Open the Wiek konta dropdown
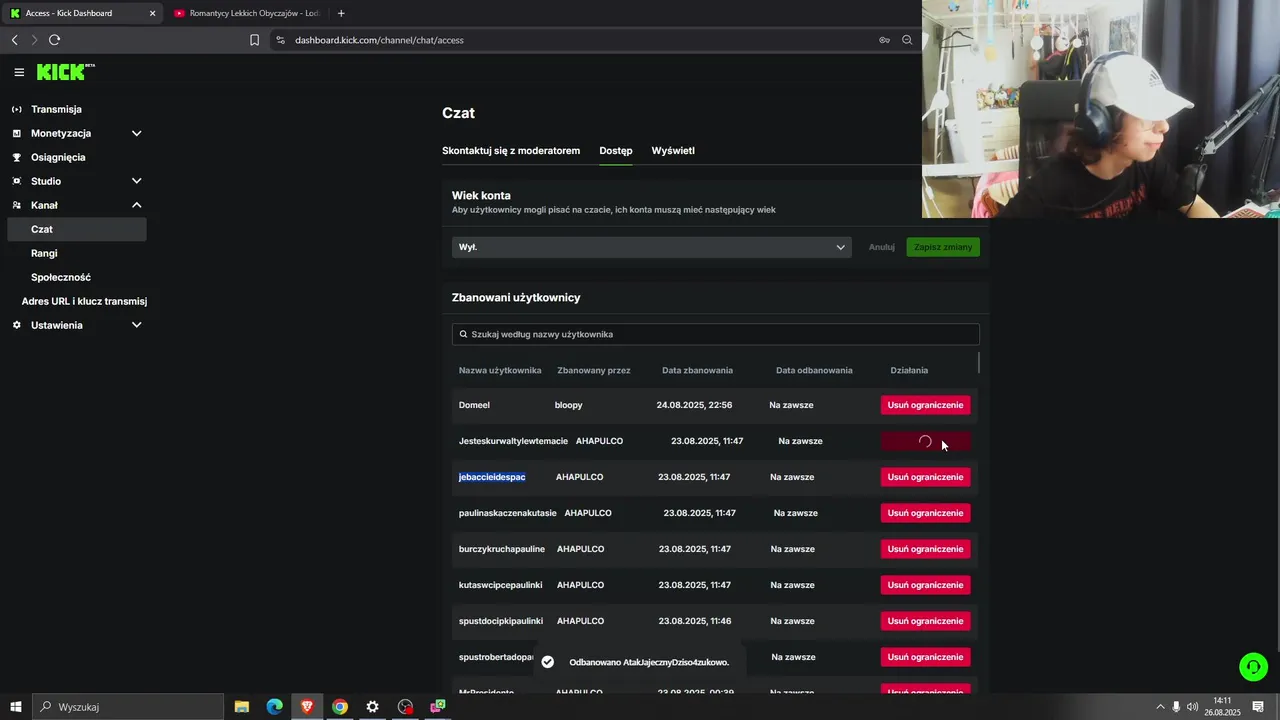Viewport: 1280px width, 720px height. click(x=651, y=247)
